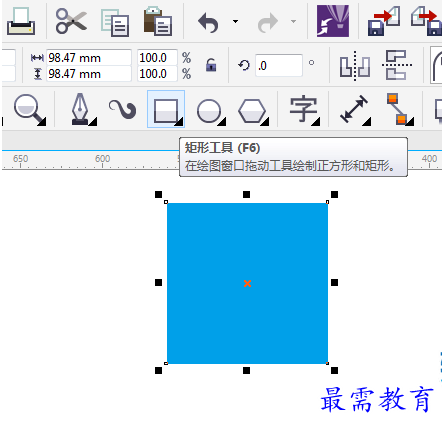
Task: Click the top-middle selection handle
Action: tap(246, 194)
